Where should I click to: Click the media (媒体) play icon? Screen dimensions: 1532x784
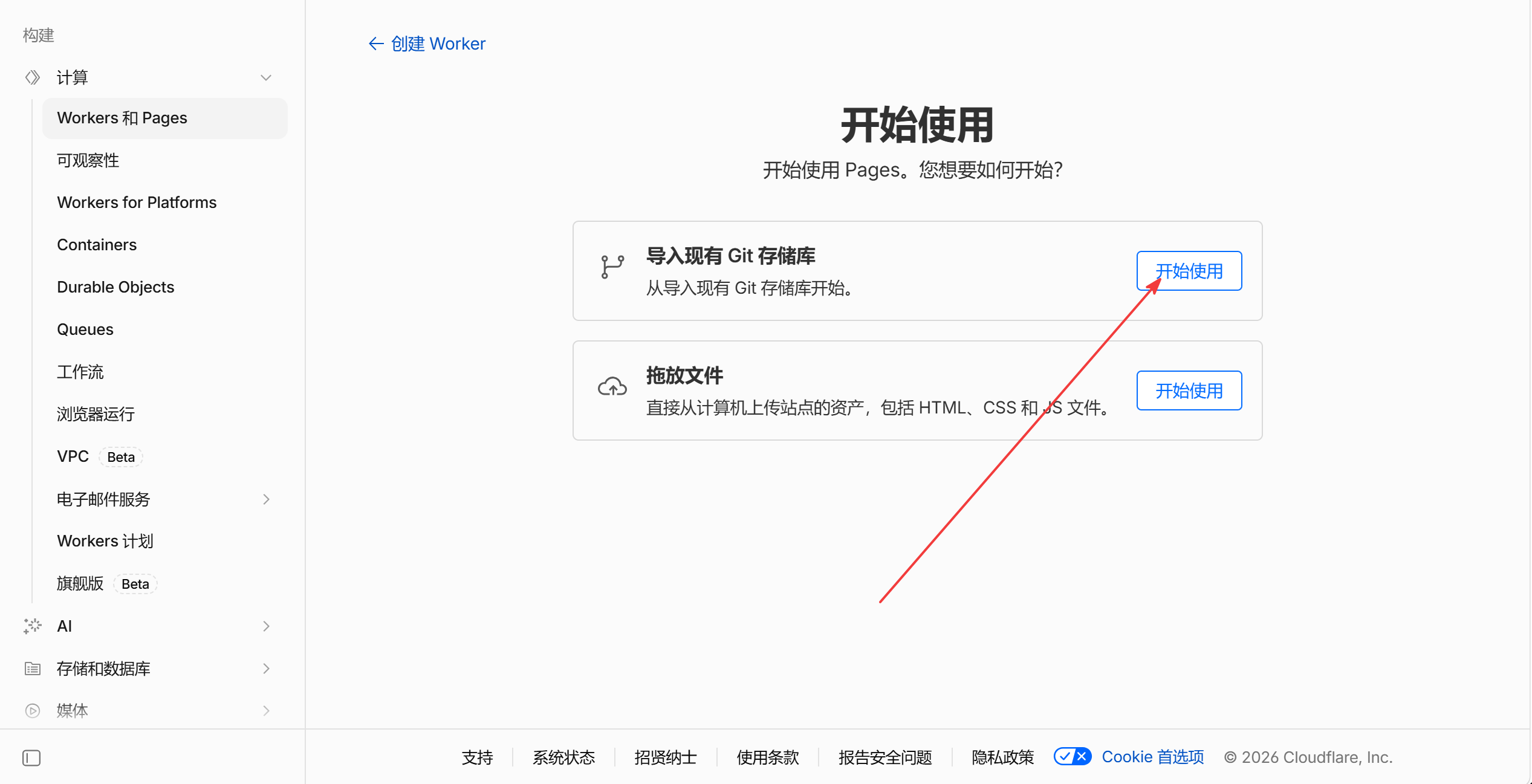tap(33, 711)
